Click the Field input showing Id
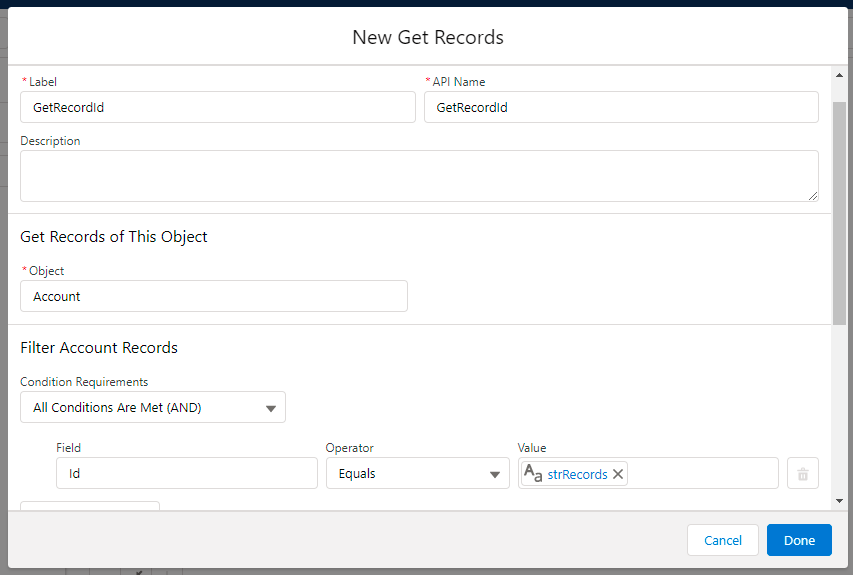 187,473
